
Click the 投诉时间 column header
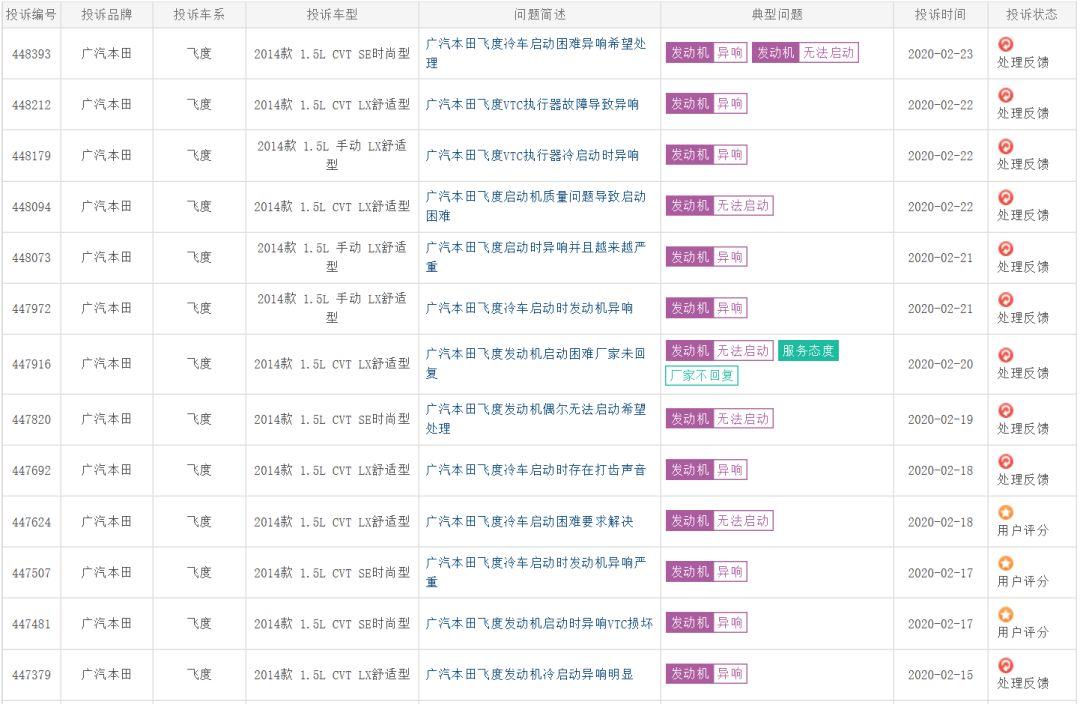point(940,15)
